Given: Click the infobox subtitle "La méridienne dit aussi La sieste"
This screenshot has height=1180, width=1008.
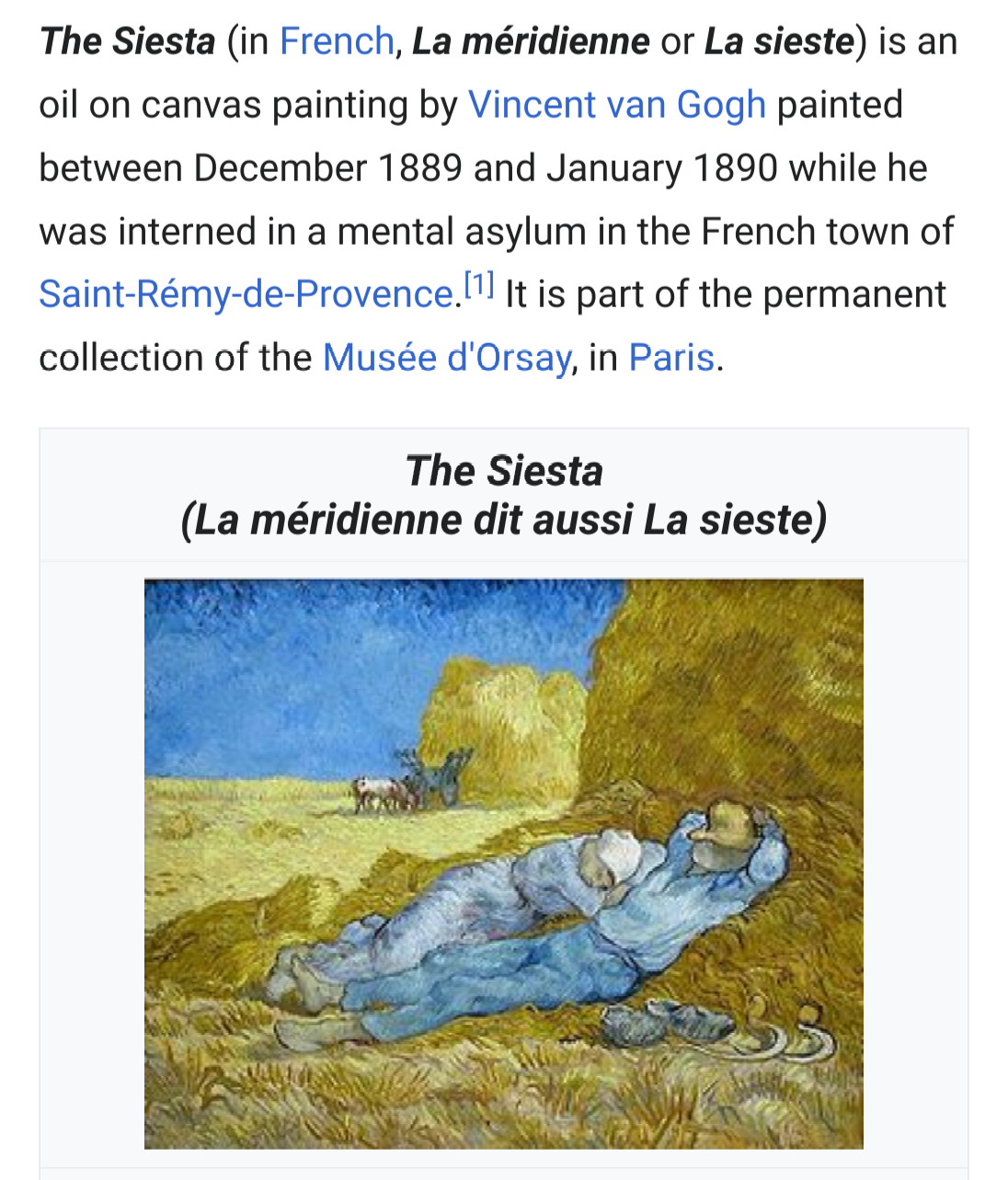Looking at the screenshot, I should click(504, 520).
